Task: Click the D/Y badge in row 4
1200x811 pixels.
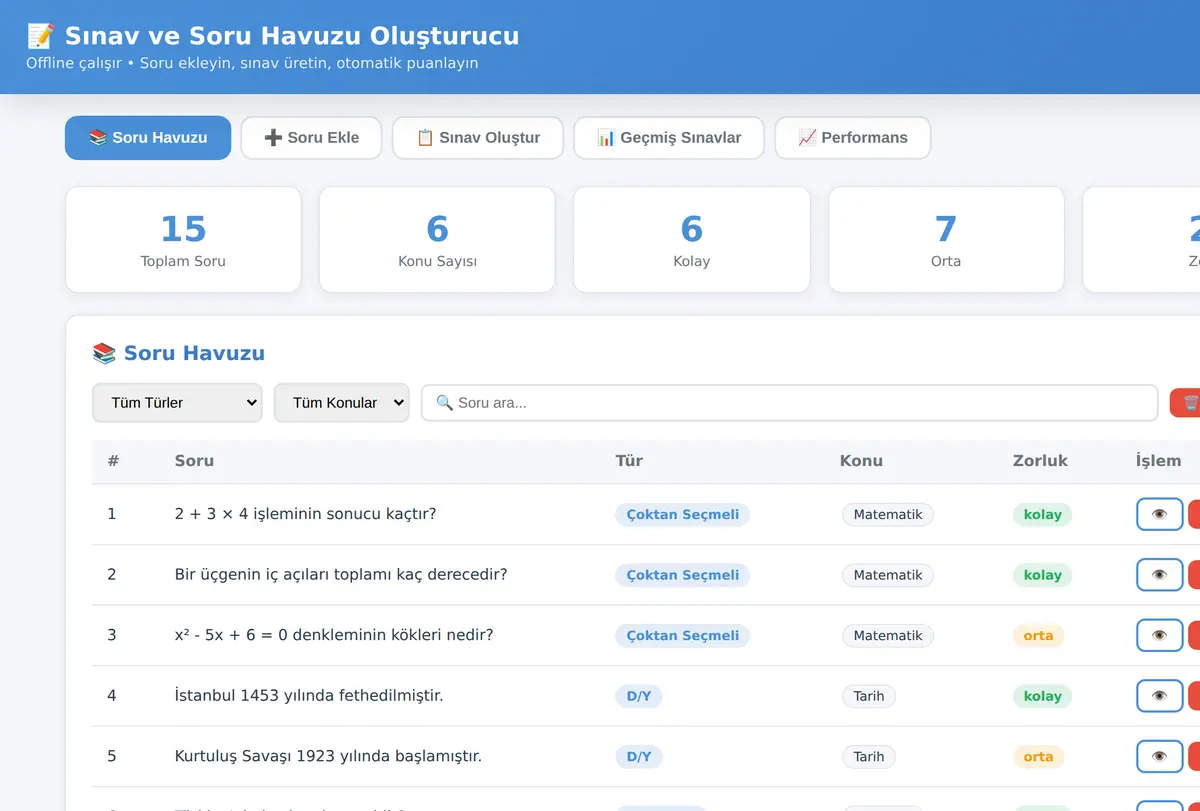Action: (x=638, y=696)
